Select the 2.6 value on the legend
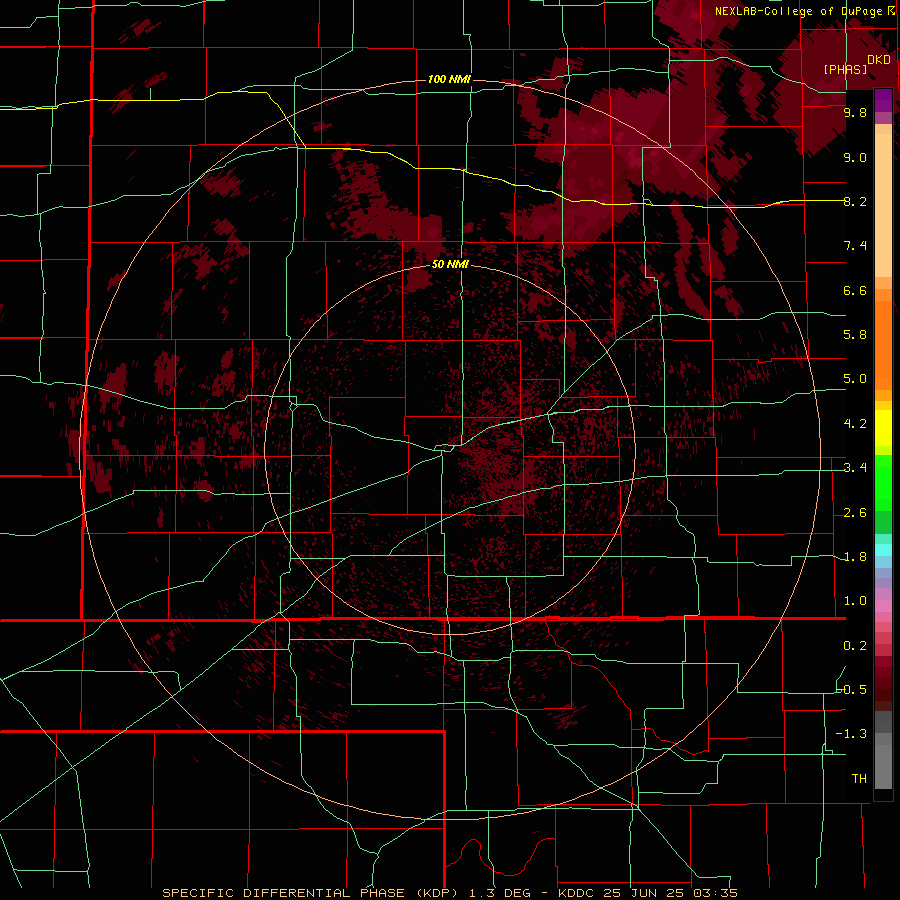The height and width of the screenshot is (900, 900). coord(855,513)
